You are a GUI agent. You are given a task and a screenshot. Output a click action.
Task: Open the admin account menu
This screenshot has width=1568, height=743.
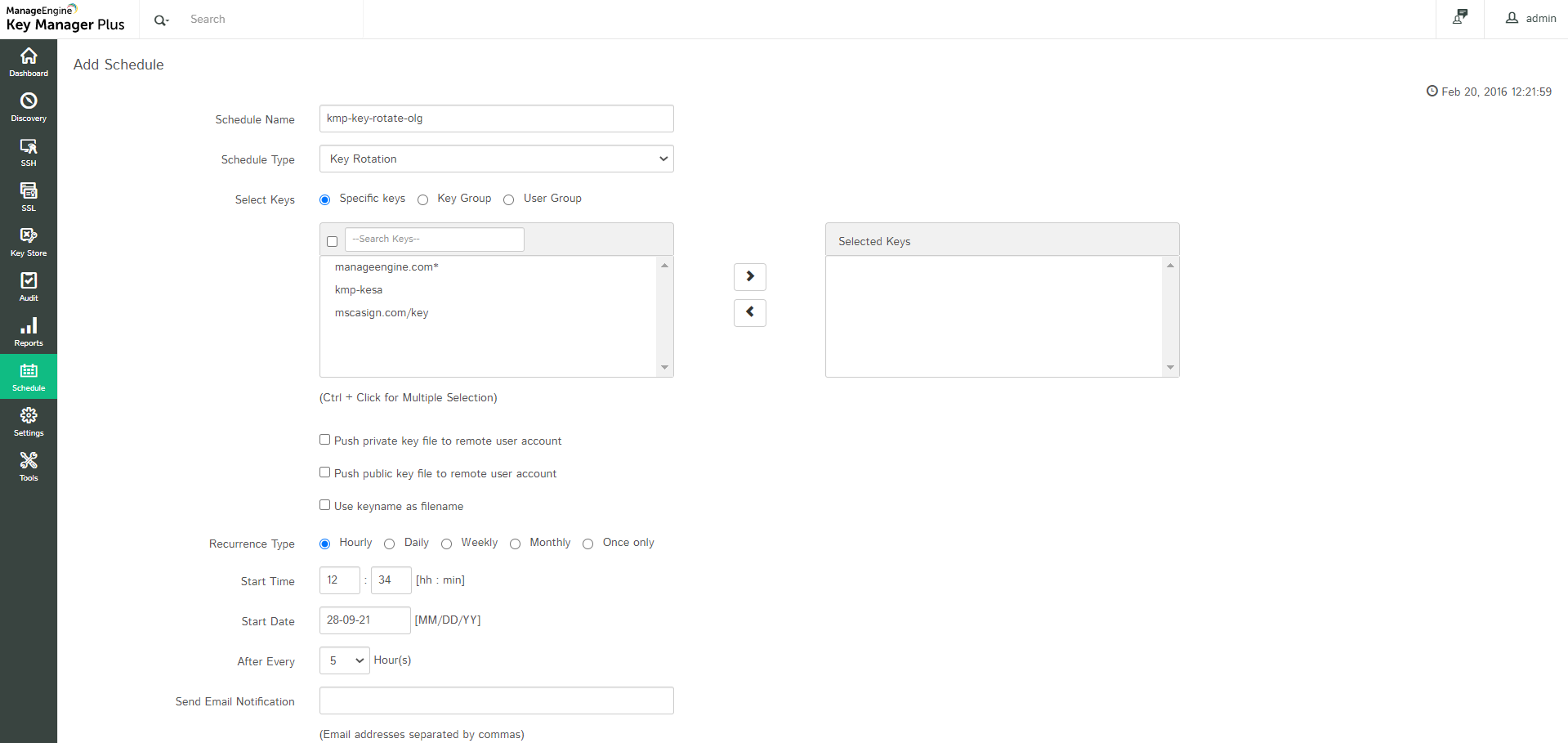click(x=1530, y=18)
